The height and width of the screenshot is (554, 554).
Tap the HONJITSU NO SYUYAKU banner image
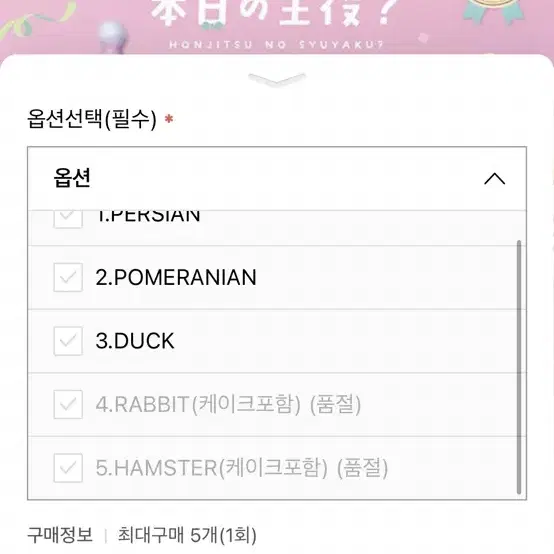coord(277,28)
